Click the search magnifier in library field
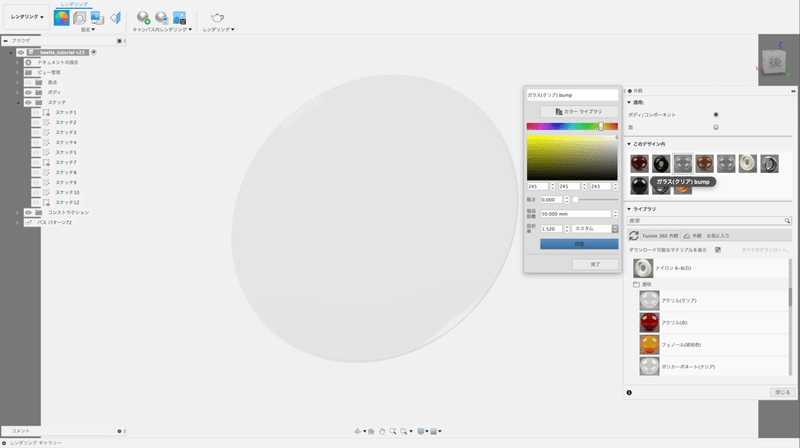 [787, 220]
